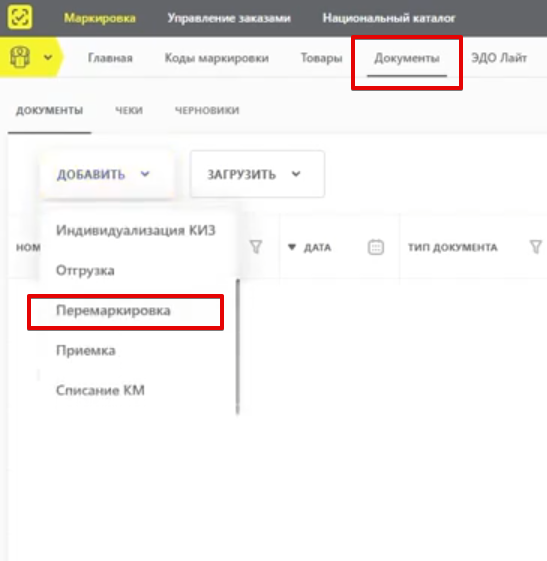
Task: Switch to the ЧЕКИ tab
Action: (x=129, y=110)
